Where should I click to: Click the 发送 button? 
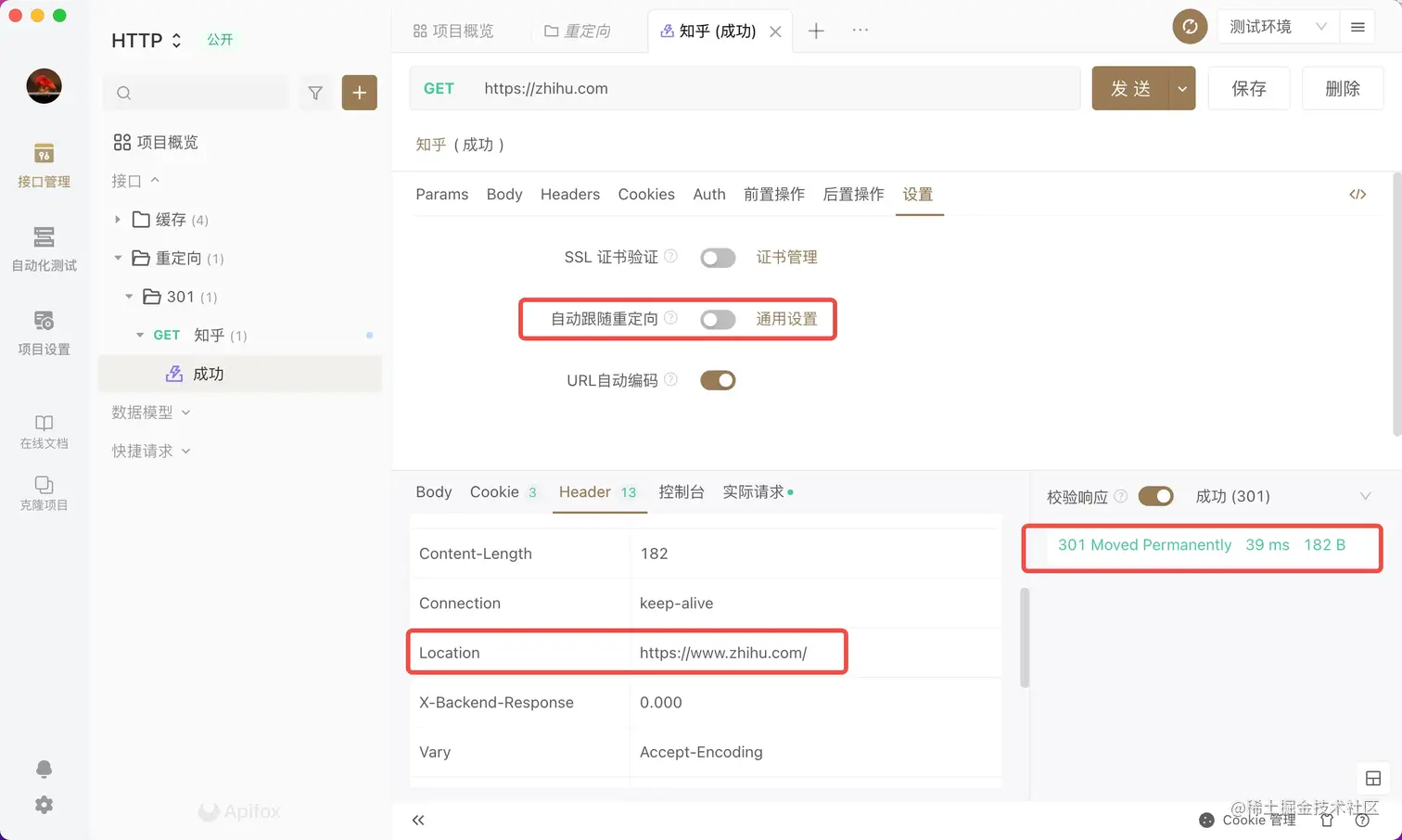[1130, 89]
